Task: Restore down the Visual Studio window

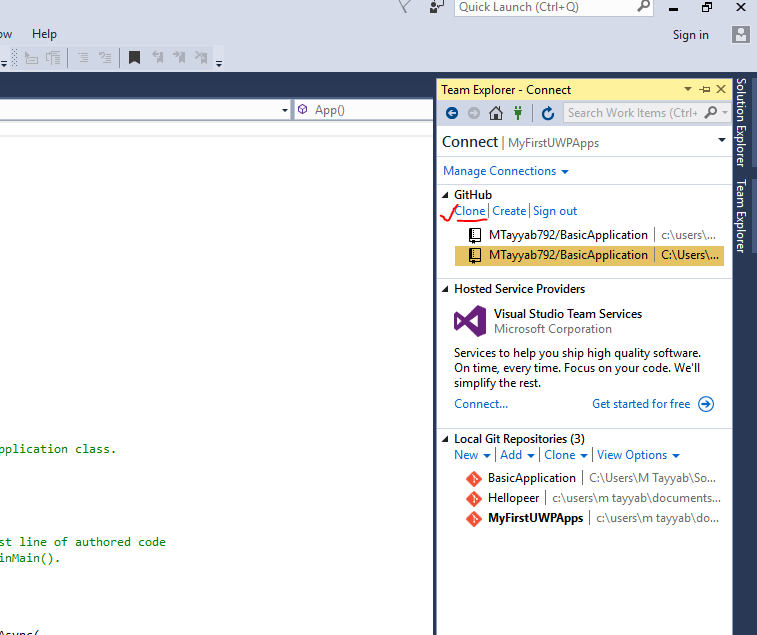Action: tap(707, 7)
